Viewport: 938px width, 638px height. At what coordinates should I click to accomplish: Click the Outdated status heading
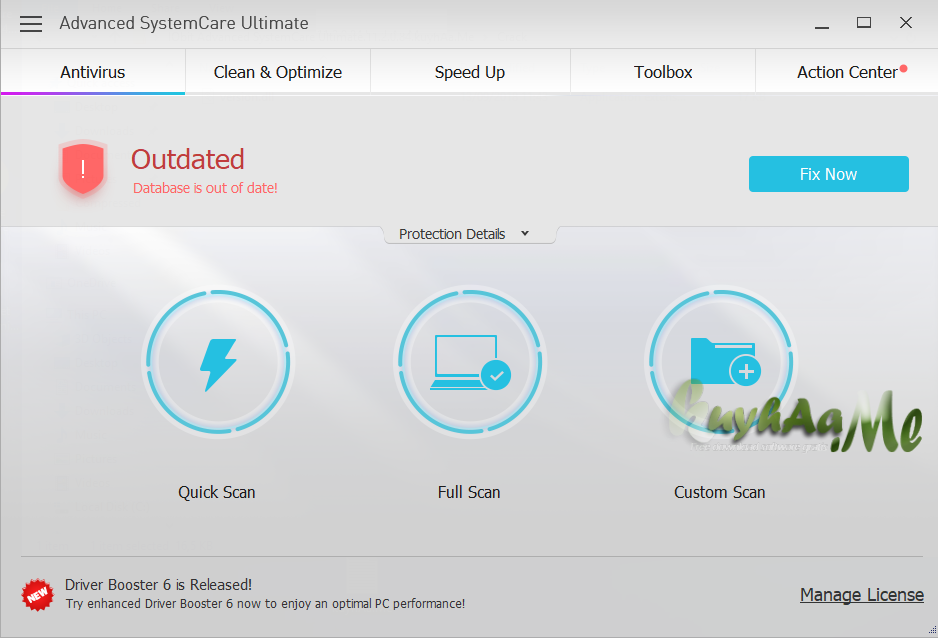click(188, 160)
